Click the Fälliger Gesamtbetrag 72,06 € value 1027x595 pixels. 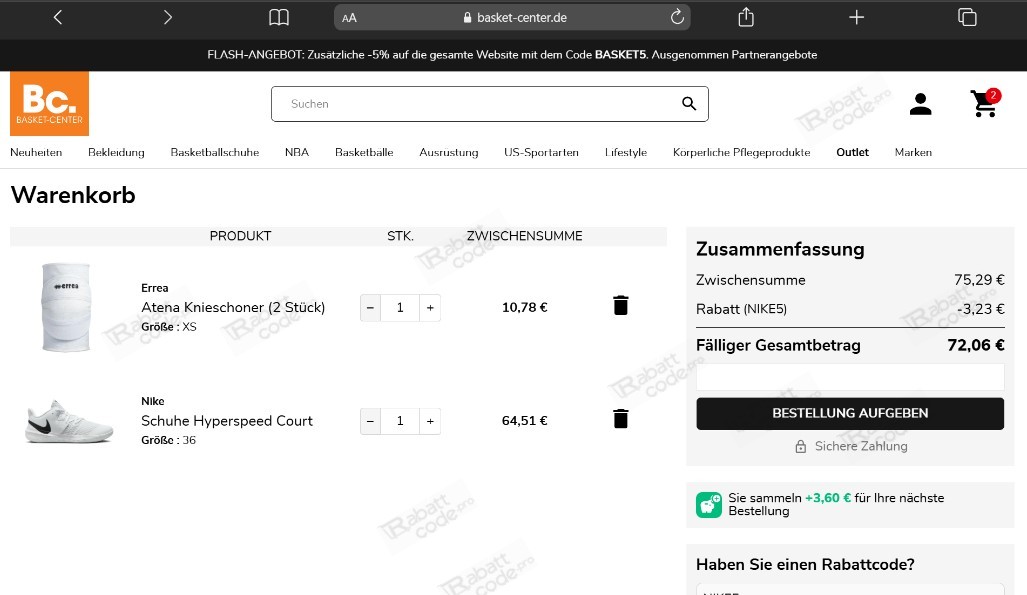[976, 345]
